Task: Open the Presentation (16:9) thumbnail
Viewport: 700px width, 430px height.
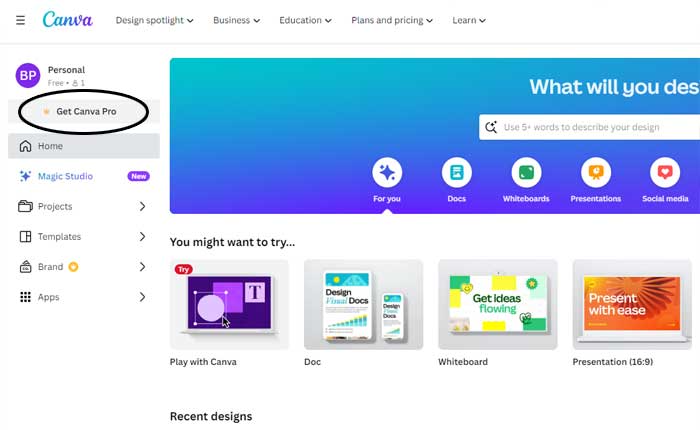Action: pos(632,305)
